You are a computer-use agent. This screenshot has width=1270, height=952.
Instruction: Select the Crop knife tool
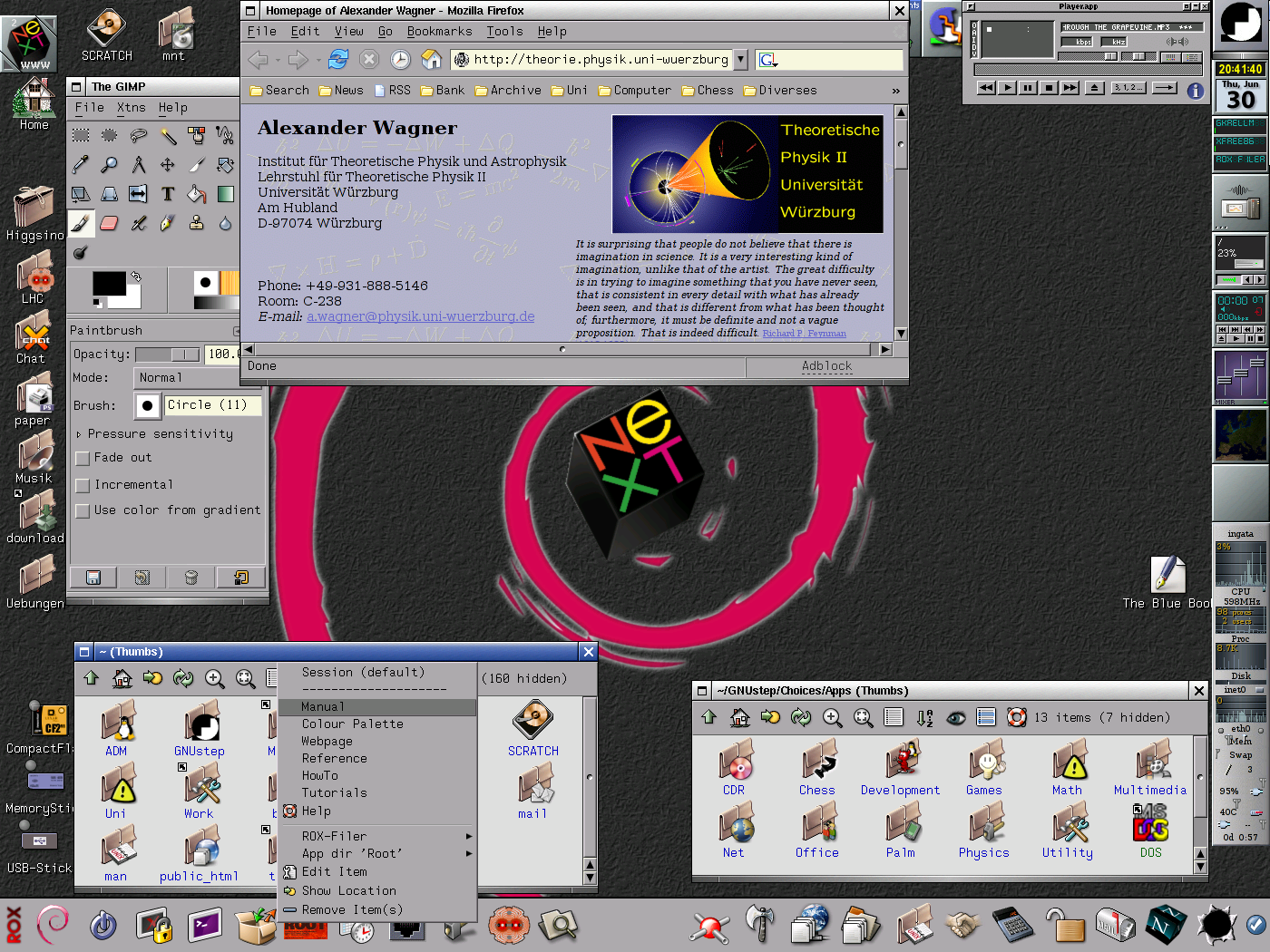click(x=197, y=165)
